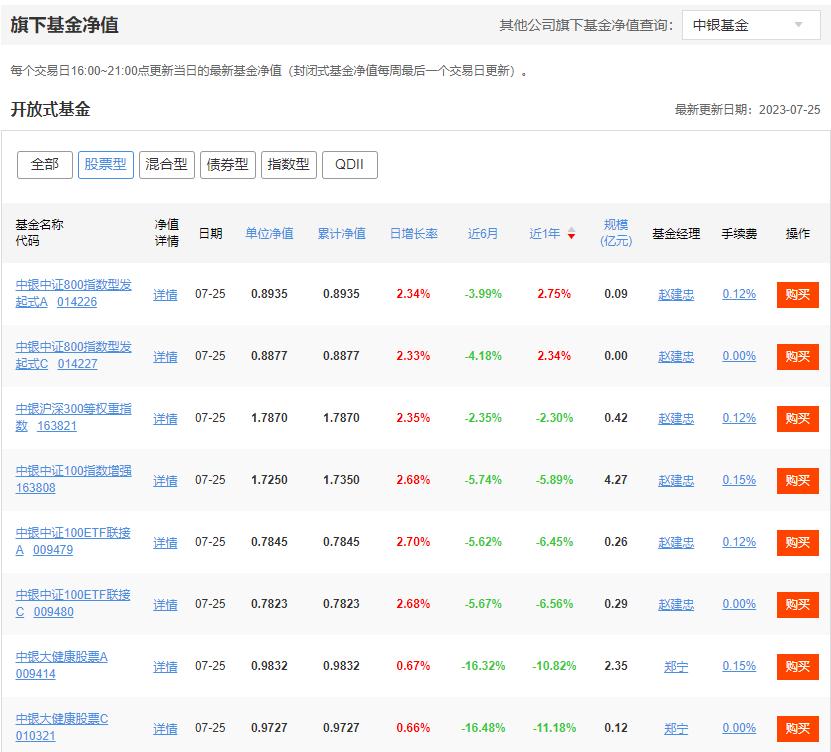Click the 0.12% fee link for fund 014226
Viewport: 831px width, 752px height.
738,294
